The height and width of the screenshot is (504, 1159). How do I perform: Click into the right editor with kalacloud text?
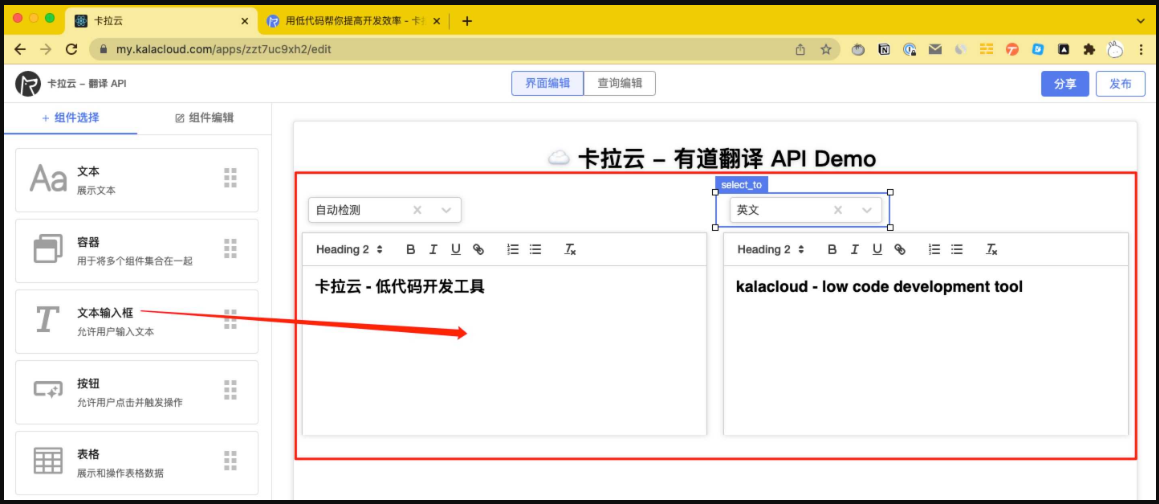click(925, 350)
